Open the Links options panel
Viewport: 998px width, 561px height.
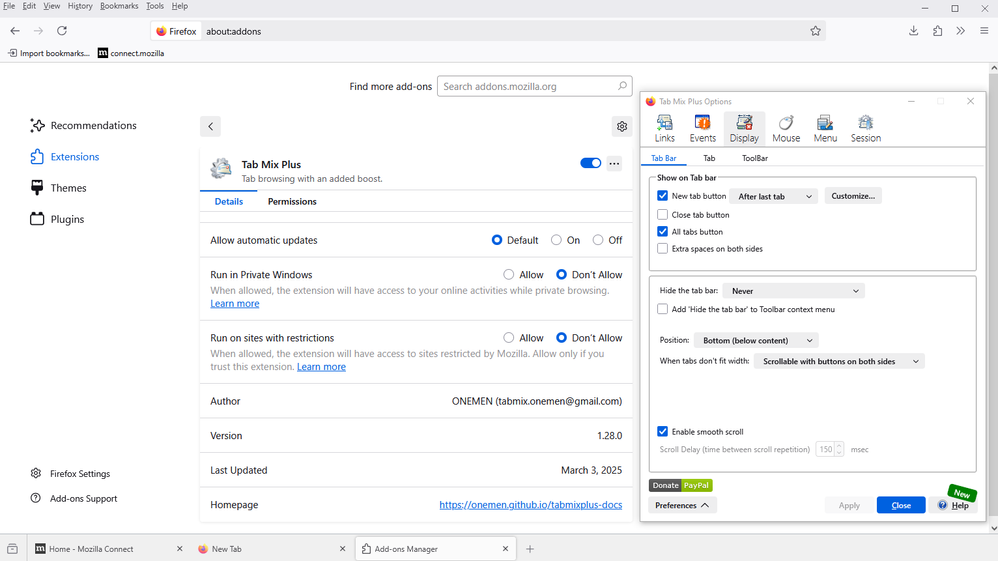(664, 128)
